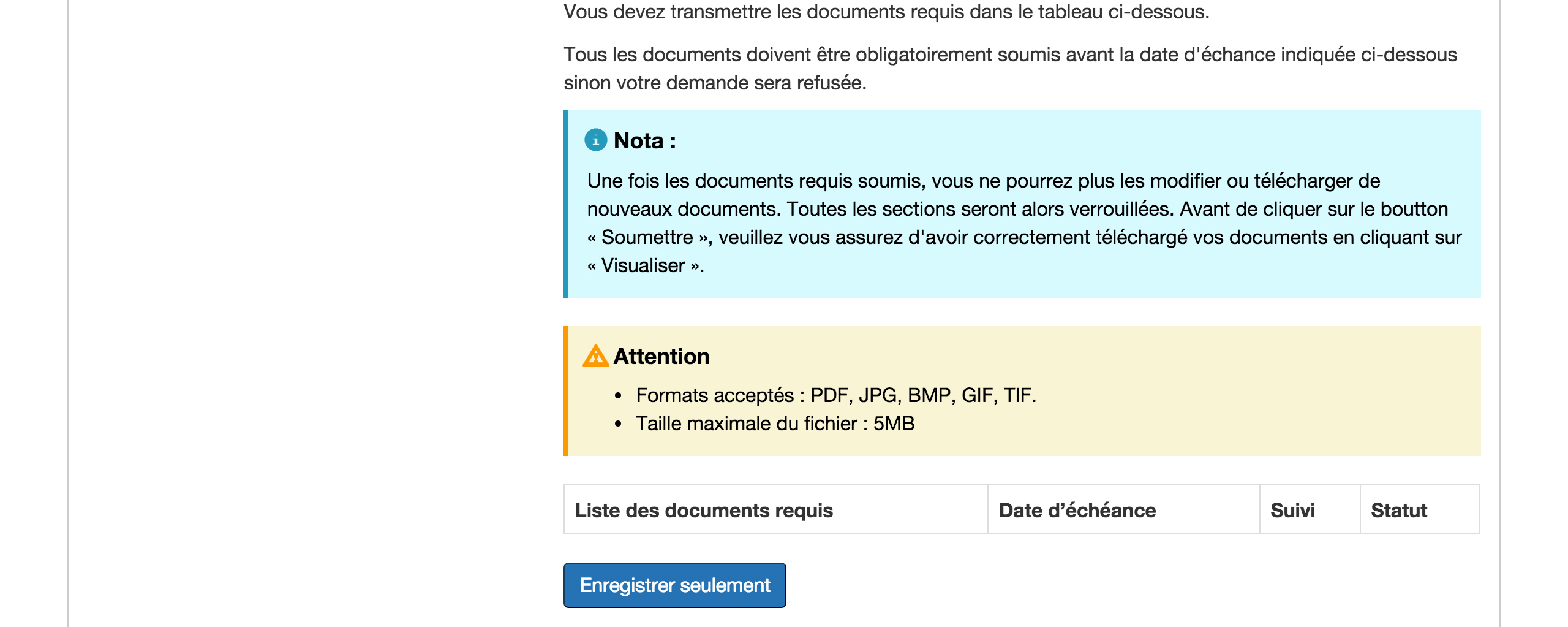Click the Attention heading text
This screenshot has height=627, width=1568.
(x=661, y=357)
